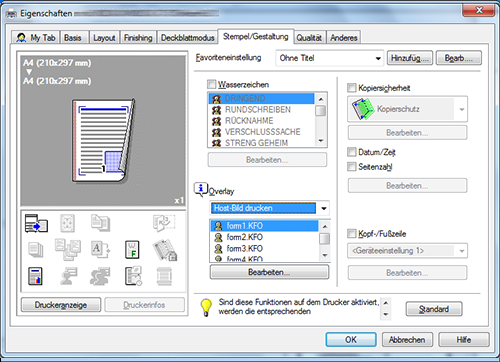Click the greyed multiple users account icon
The height and width of the screenshot is (362, 500).
tap(100, 276)
